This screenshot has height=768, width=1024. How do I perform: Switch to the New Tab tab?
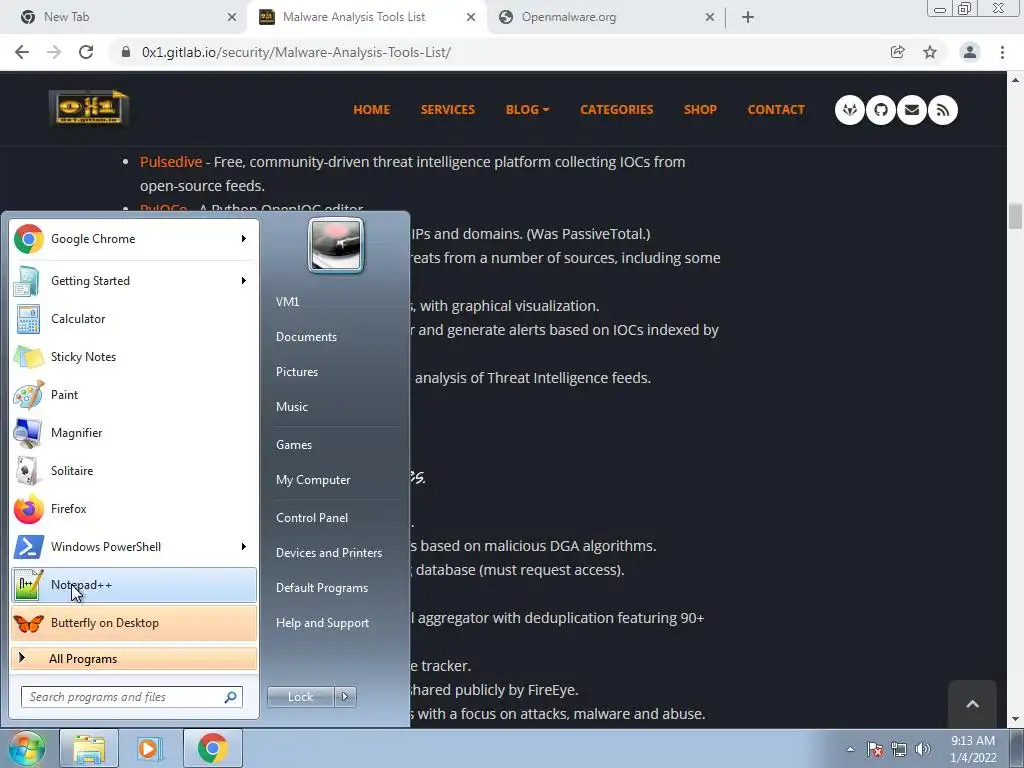(125, 17)
